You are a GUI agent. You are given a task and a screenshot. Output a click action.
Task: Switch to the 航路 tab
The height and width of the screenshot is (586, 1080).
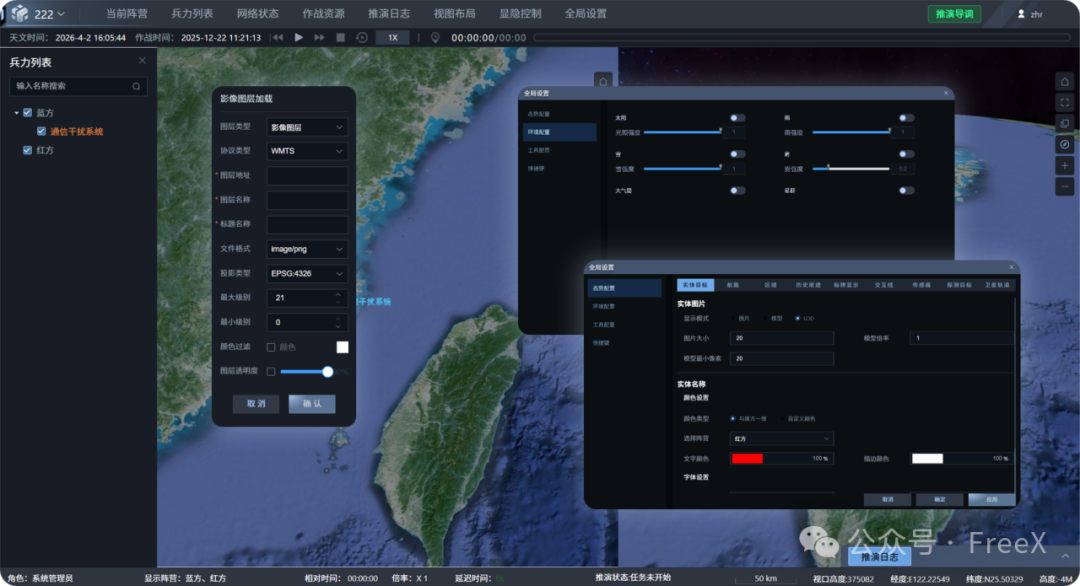pyautogui.click(x=733, y=284)
